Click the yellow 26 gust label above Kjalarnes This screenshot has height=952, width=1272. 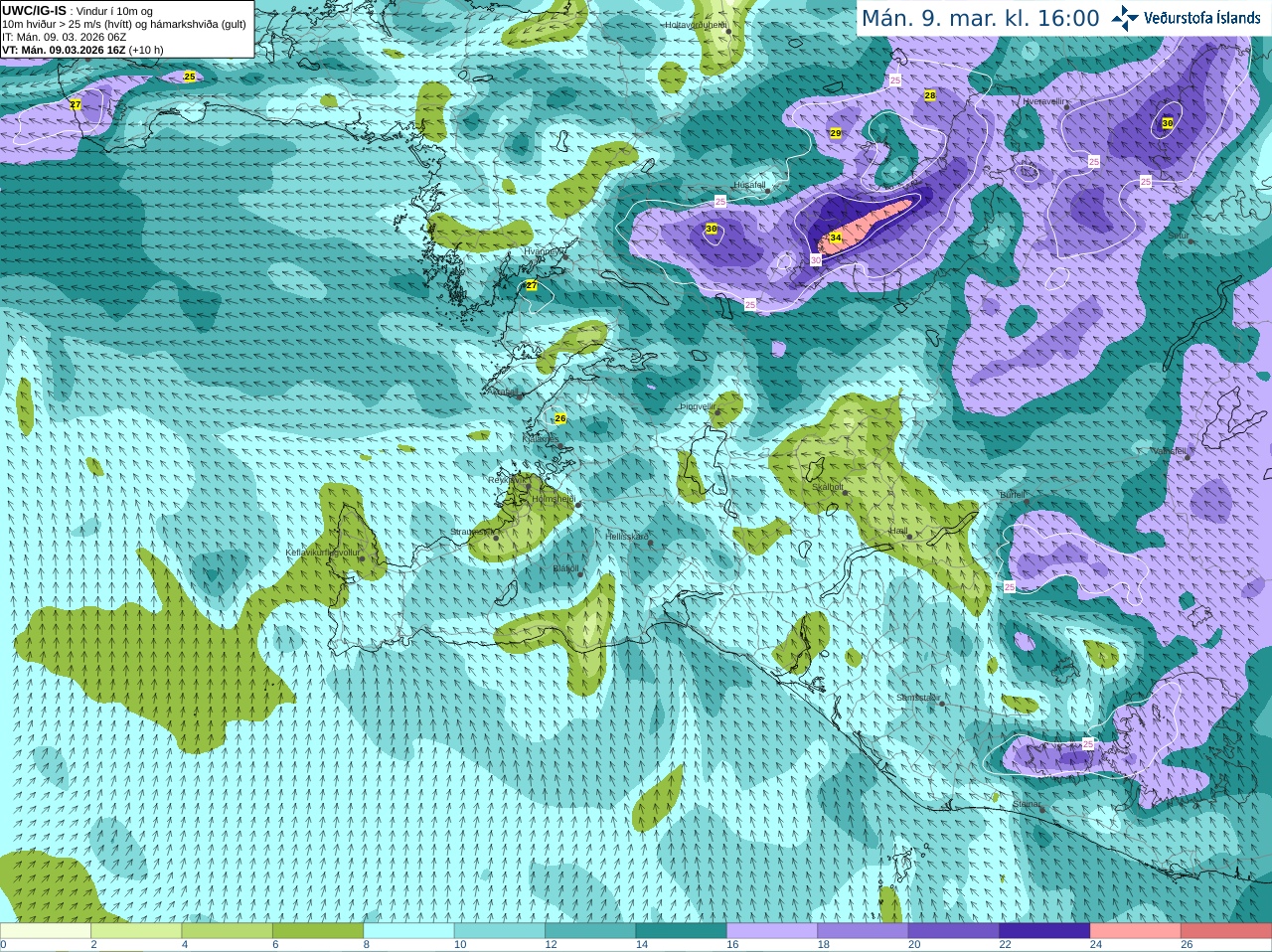[559, 418]
